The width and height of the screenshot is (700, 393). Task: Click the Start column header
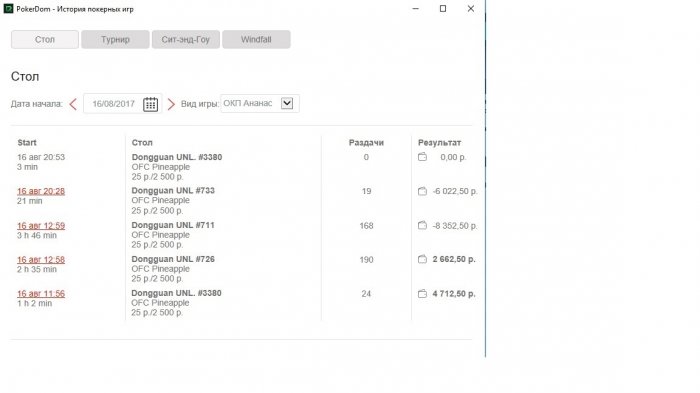point(27,142)
